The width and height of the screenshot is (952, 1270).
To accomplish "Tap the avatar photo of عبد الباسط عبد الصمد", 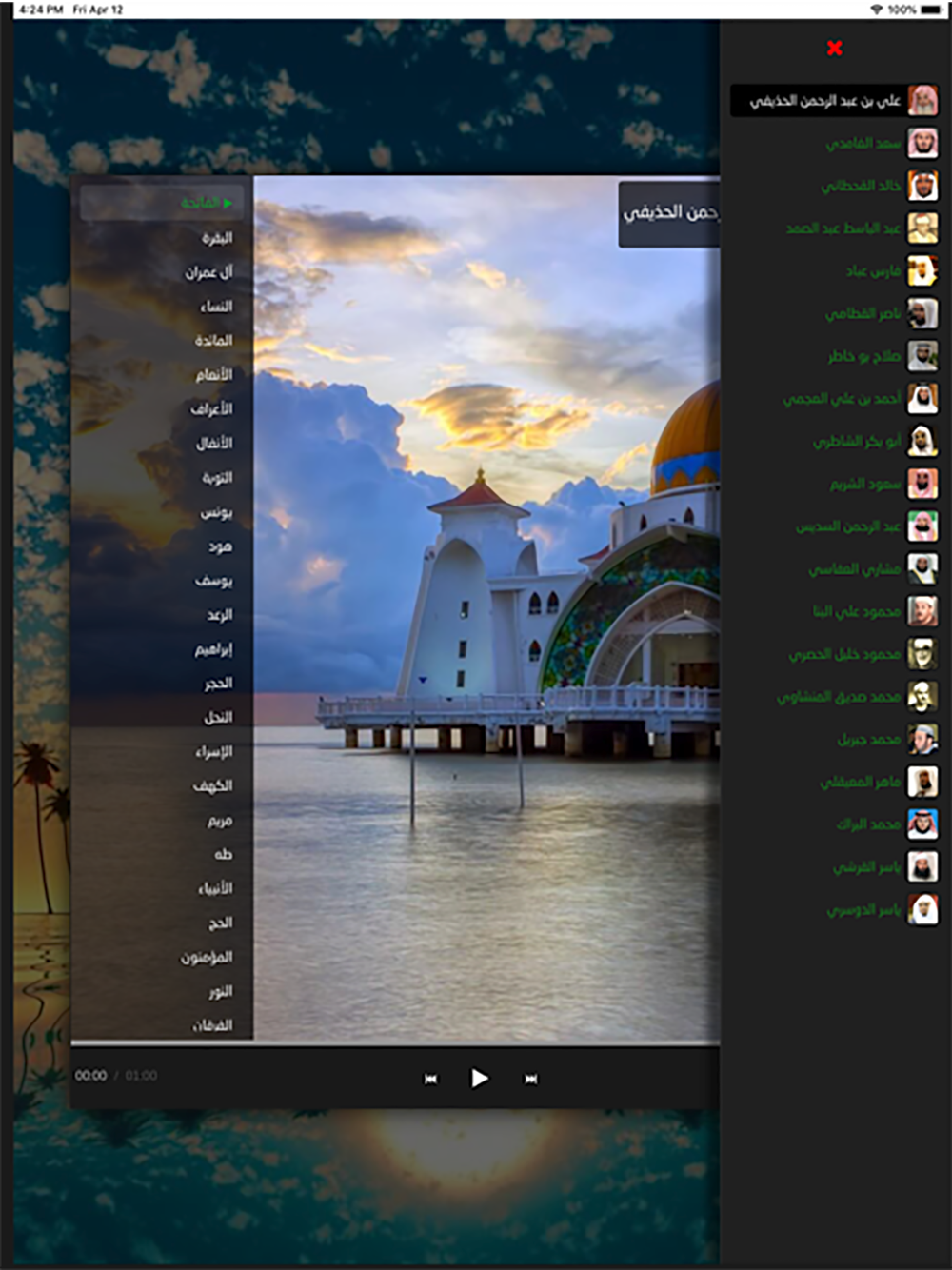I will [x=922, y=228].
